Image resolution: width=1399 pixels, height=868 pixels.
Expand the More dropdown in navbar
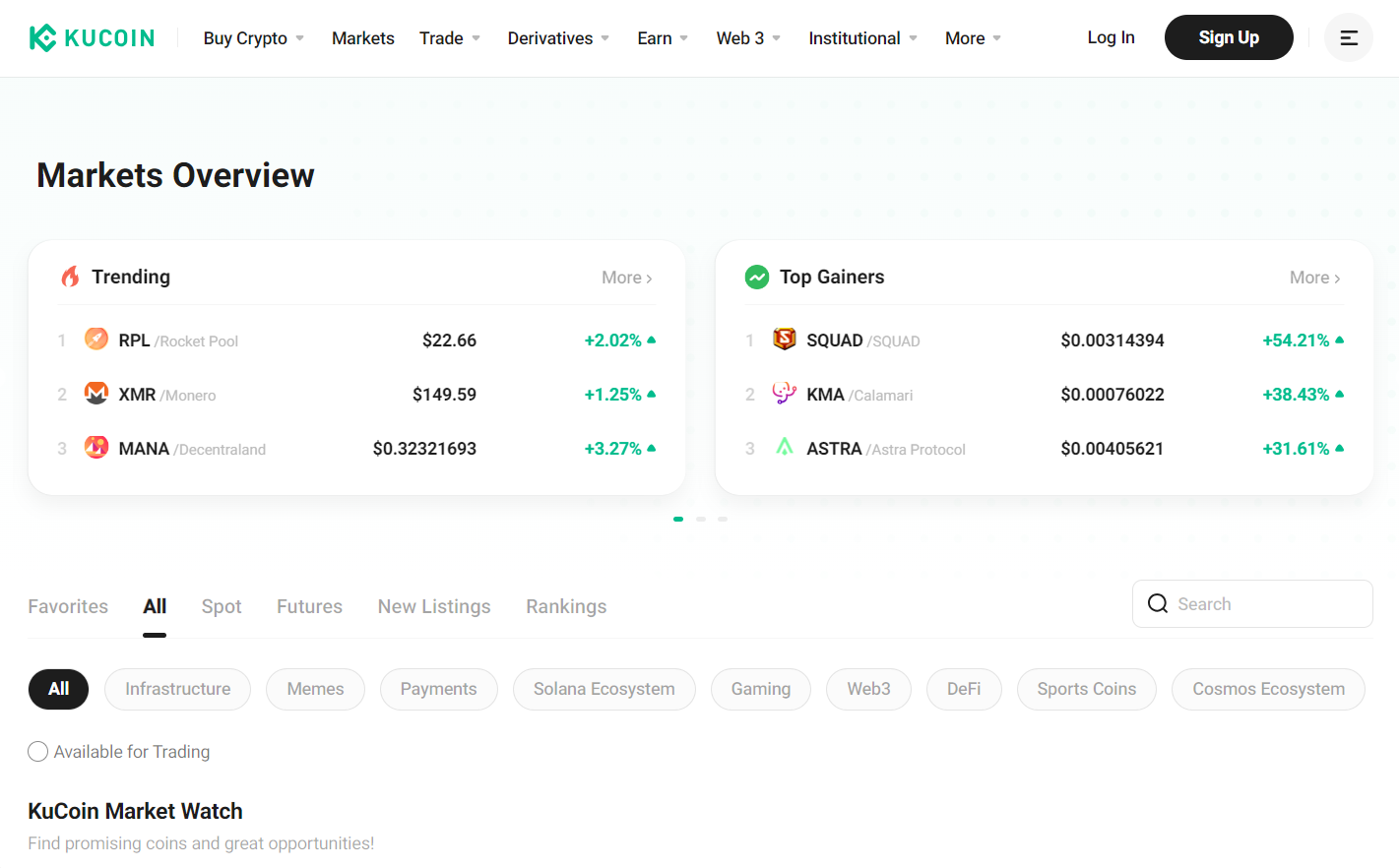point(973,38)
